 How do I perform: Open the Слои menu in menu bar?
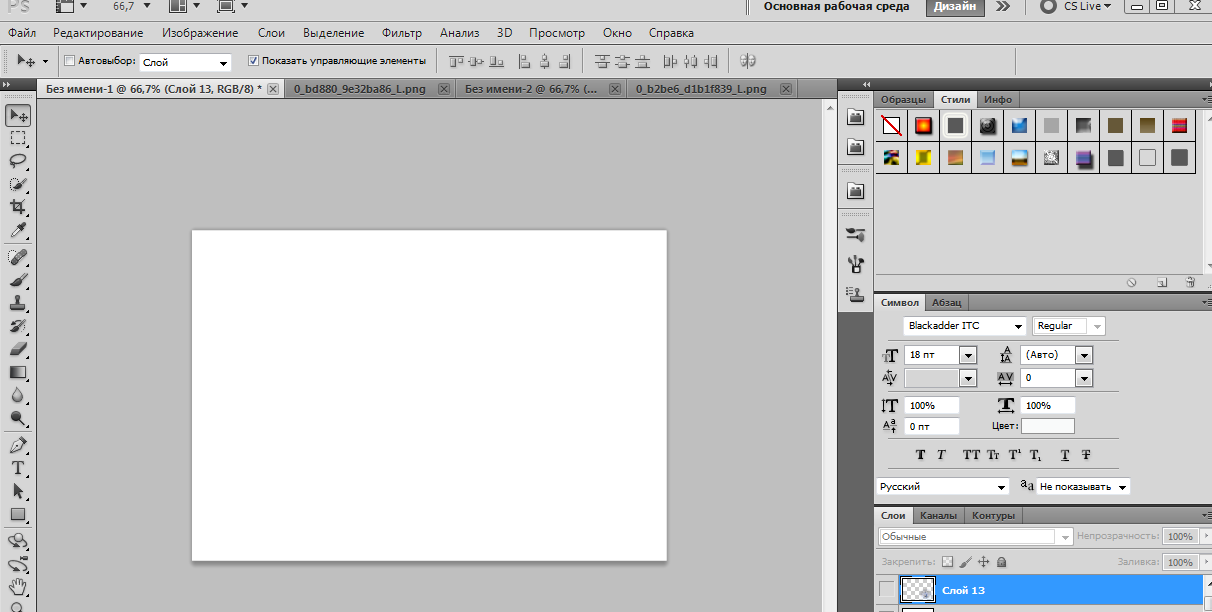tap(271, 33)
